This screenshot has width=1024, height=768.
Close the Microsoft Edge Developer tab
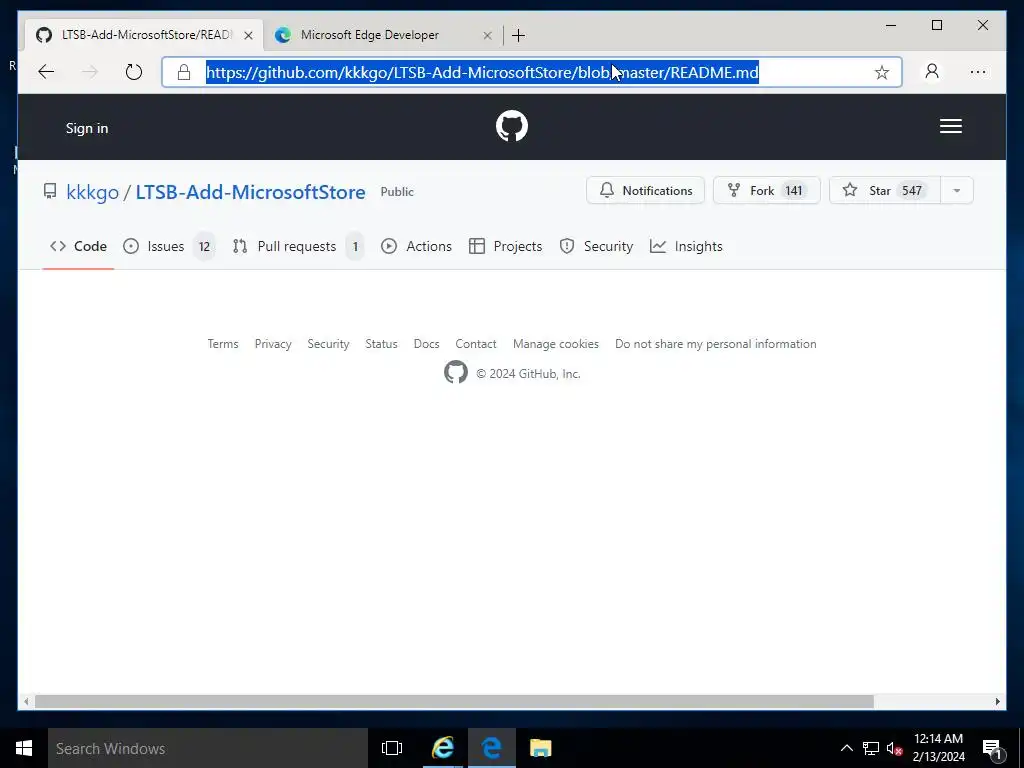click(487, 35)
